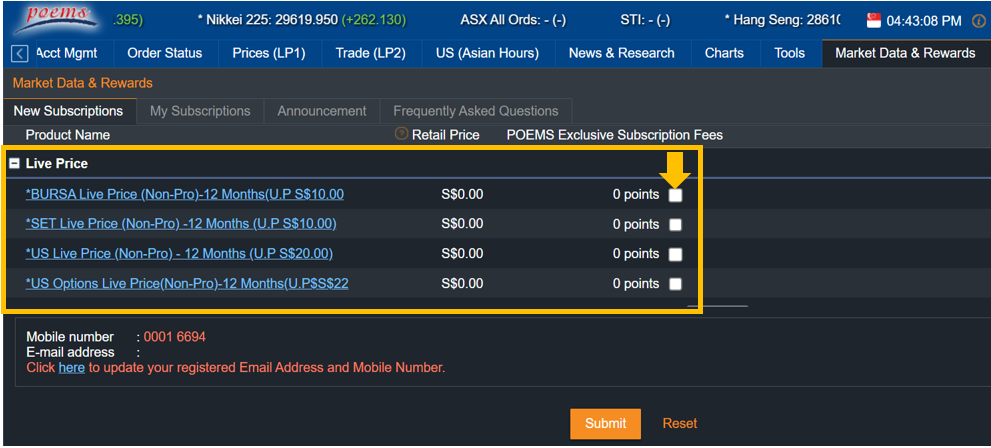Open the Order Status menu
Screen dimensions: 991x448
(x=165, y=54)
